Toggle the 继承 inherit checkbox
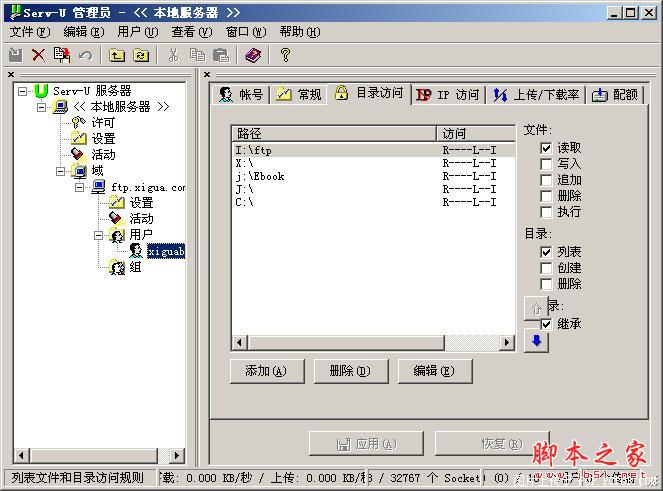 point(546,324)
